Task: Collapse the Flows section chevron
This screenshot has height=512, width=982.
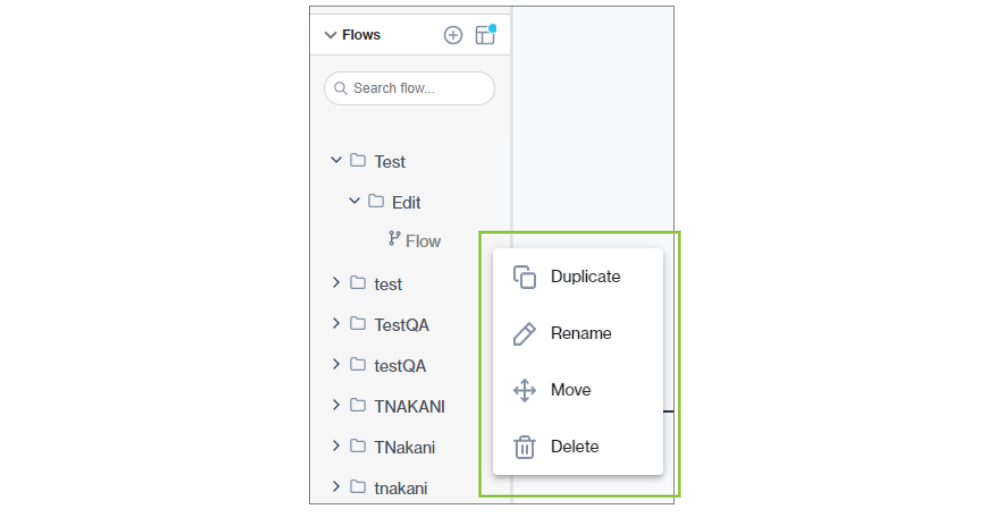Action: coord(331,35)
